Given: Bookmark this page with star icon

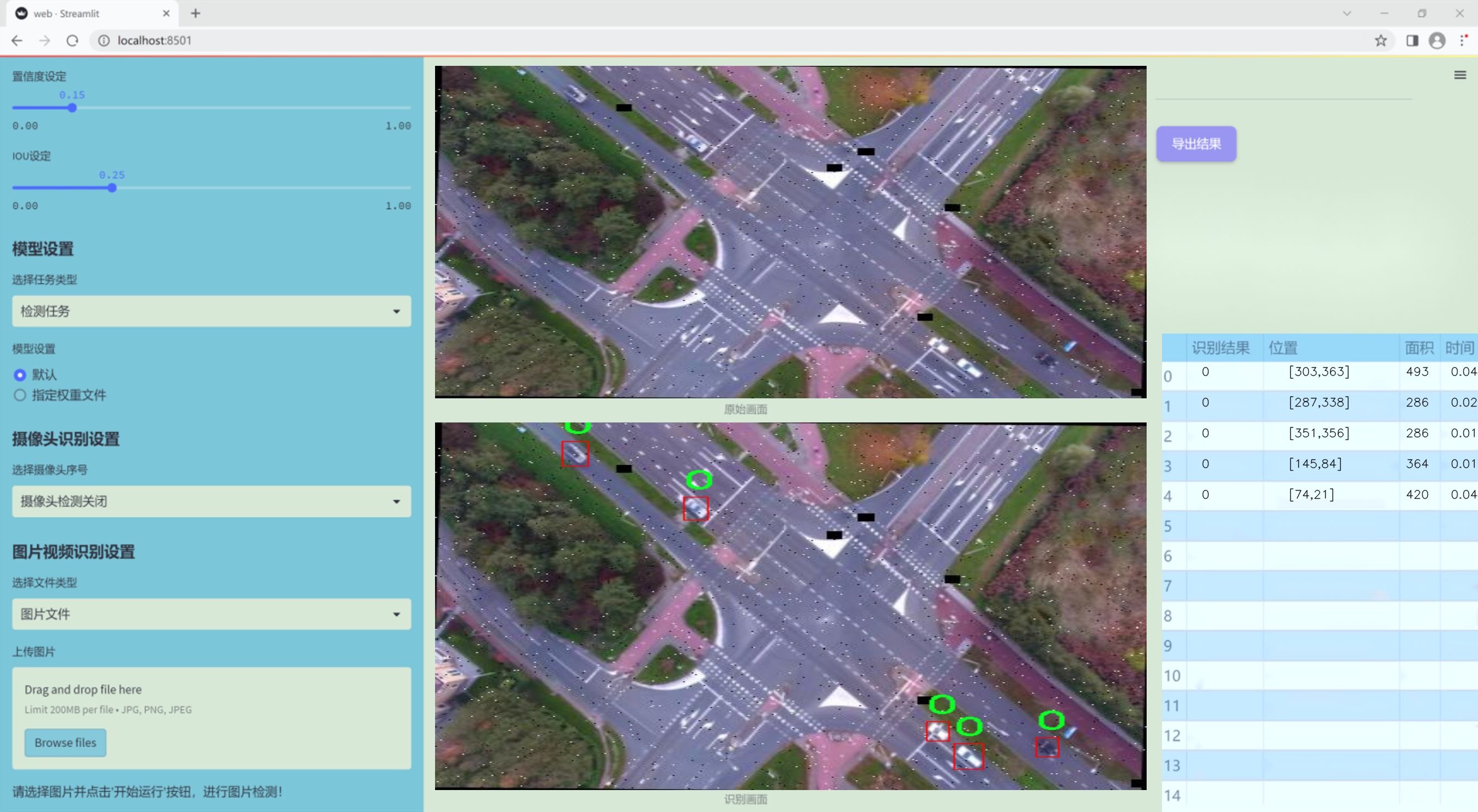Looking at the screenshot, I should [x=1380, y=41].
